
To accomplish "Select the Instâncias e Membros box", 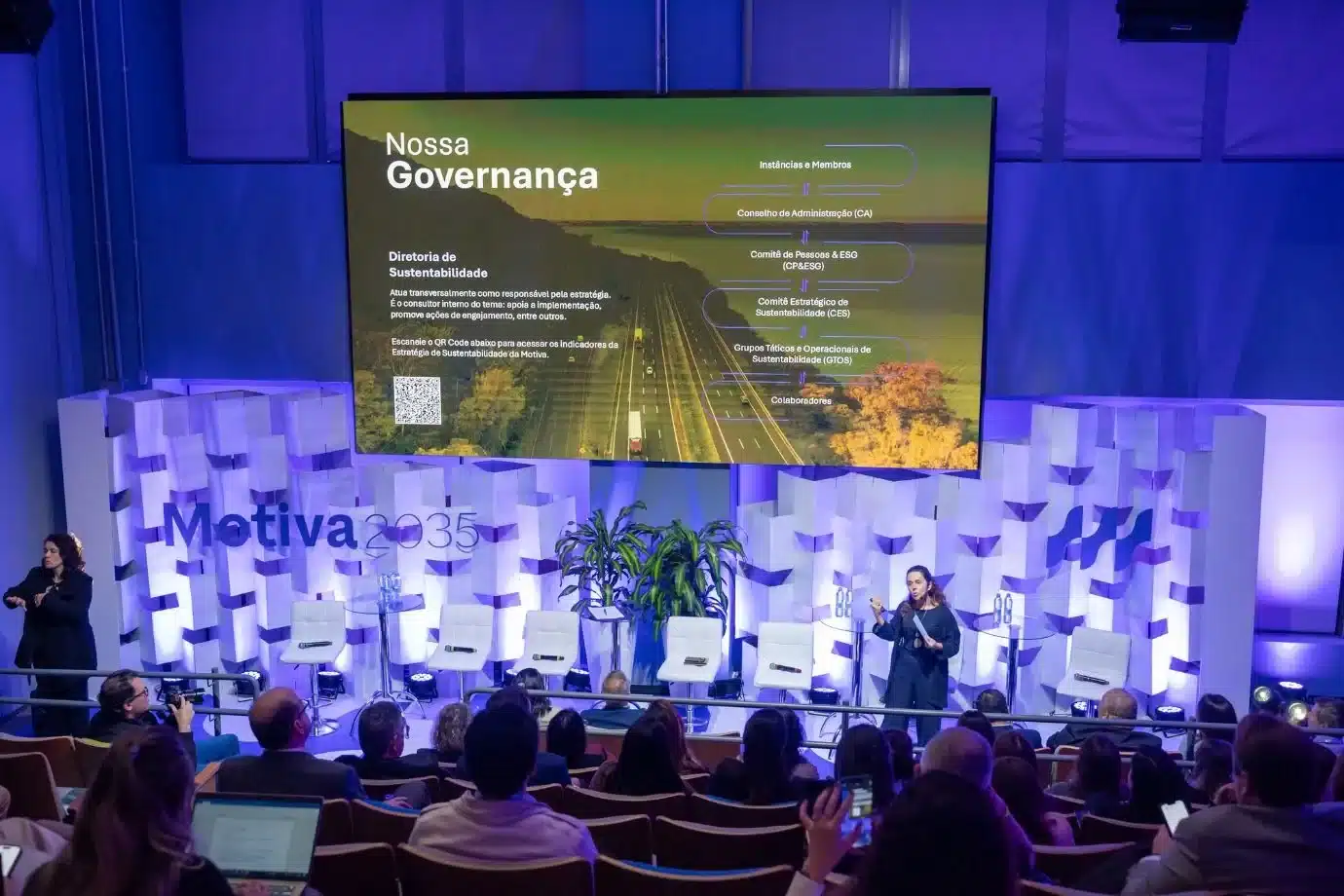I will [x=804, y=165].
